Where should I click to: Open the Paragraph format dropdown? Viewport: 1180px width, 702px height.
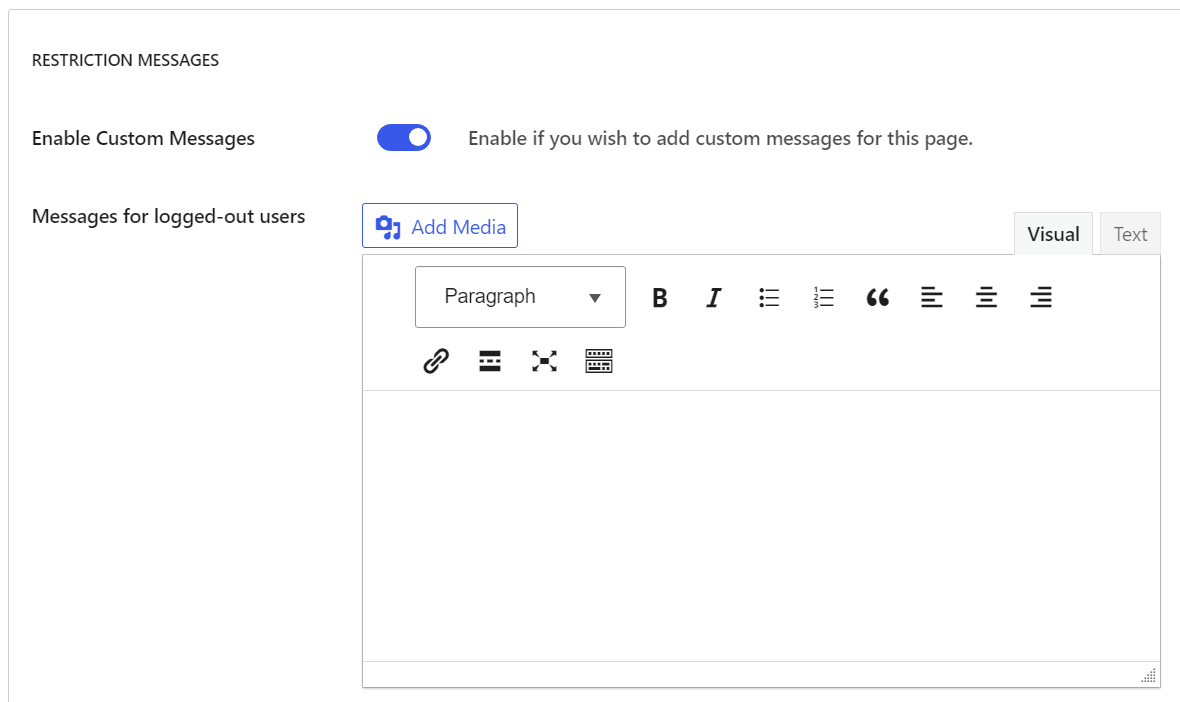pyautogui.click(x=520, y=296)
